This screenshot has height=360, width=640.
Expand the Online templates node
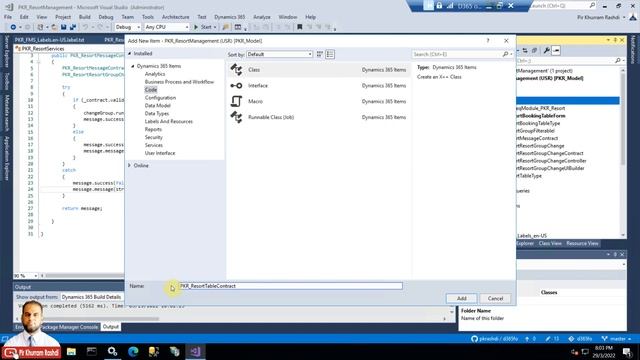tap(129, 165)
